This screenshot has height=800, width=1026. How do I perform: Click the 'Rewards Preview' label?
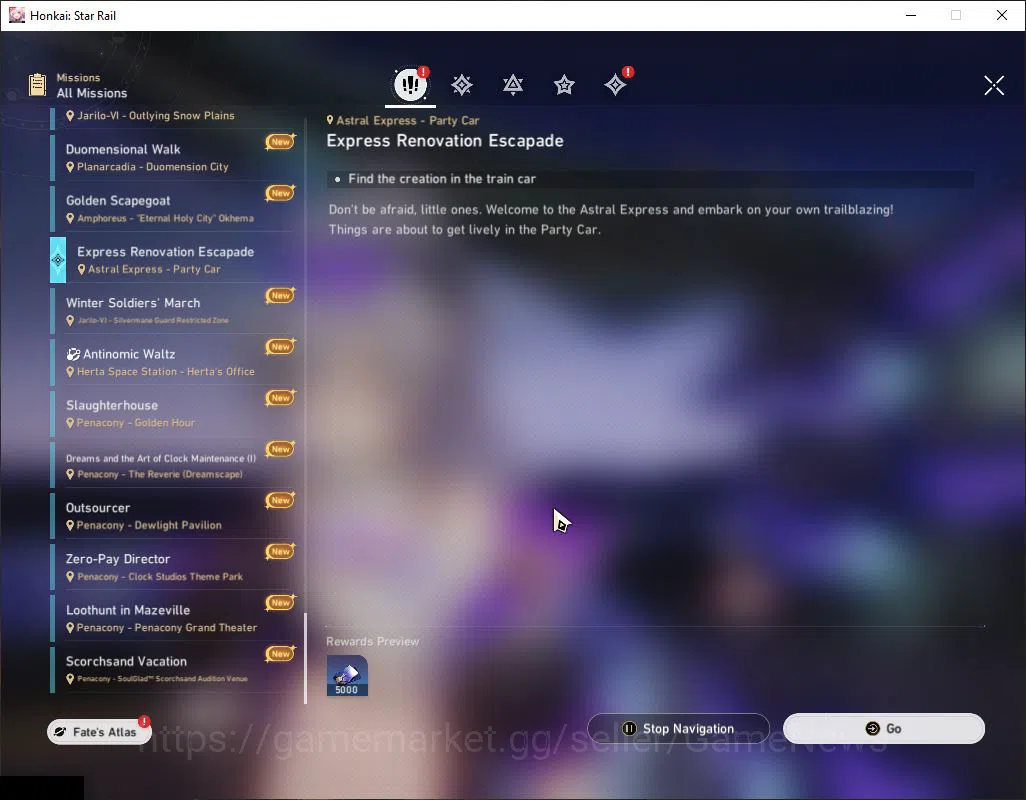(x=372, y=641)
